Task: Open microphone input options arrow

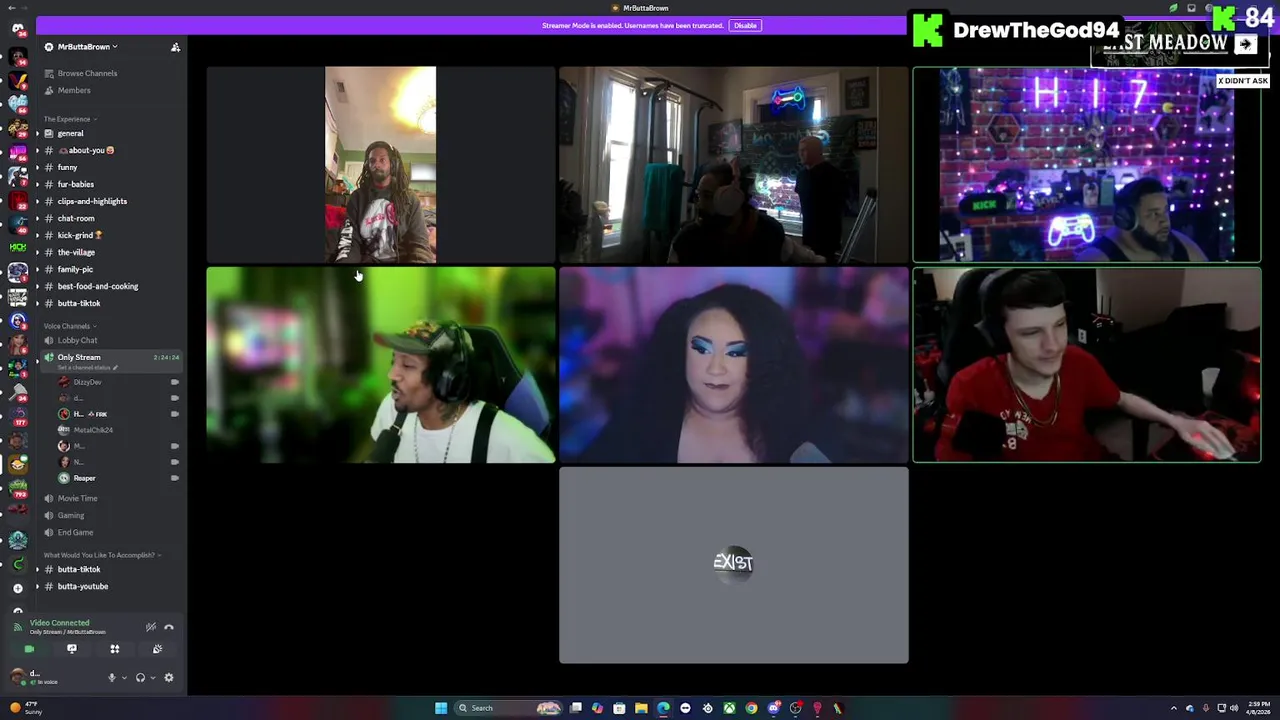Action: 124,678
